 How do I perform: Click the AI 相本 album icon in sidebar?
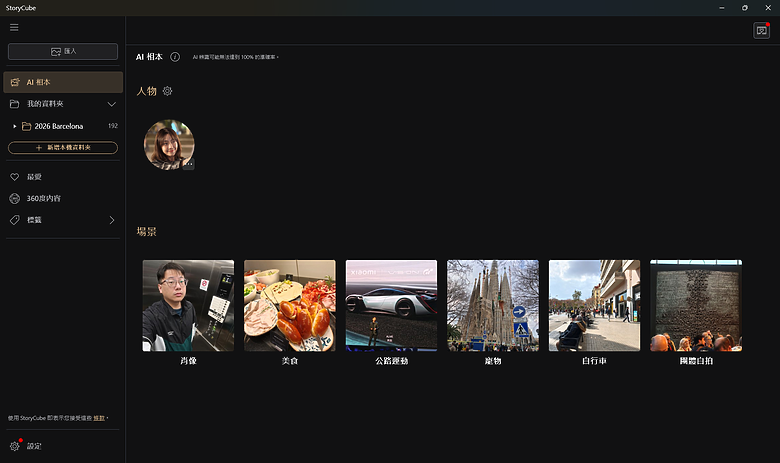pyautogui.click(x=15, y=82)
